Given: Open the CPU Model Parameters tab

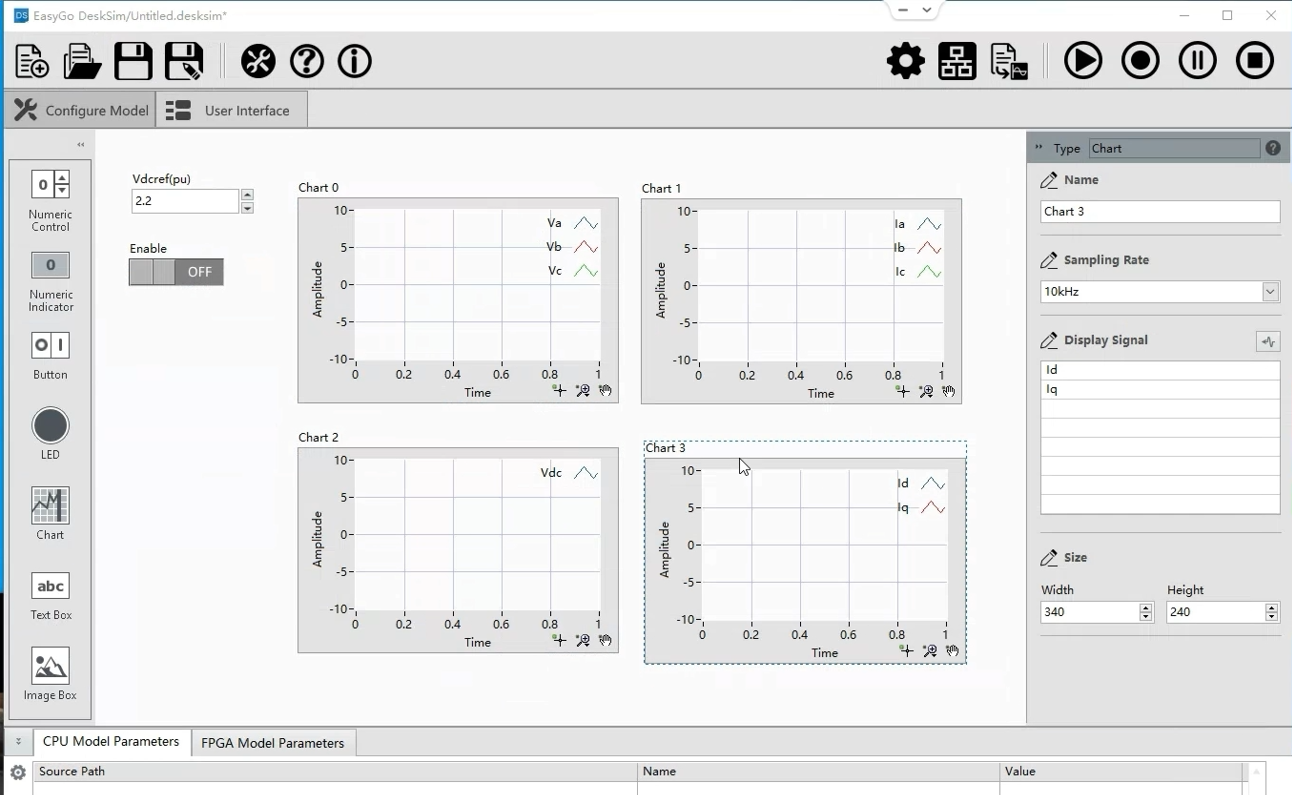Looking at the screenshot, I should (111, 742).
